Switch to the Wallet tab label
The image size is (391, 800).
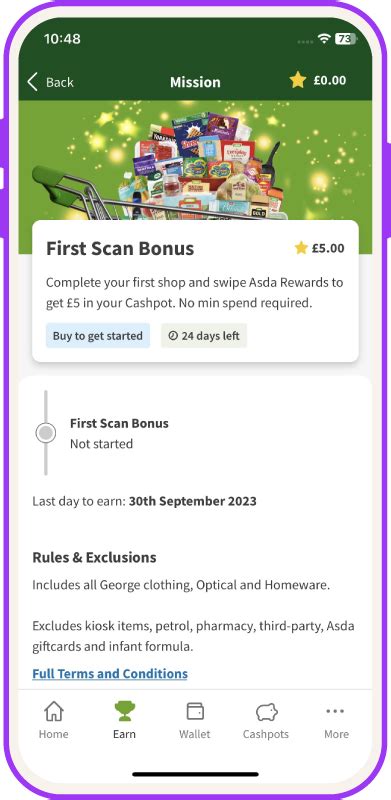(195, 734)
